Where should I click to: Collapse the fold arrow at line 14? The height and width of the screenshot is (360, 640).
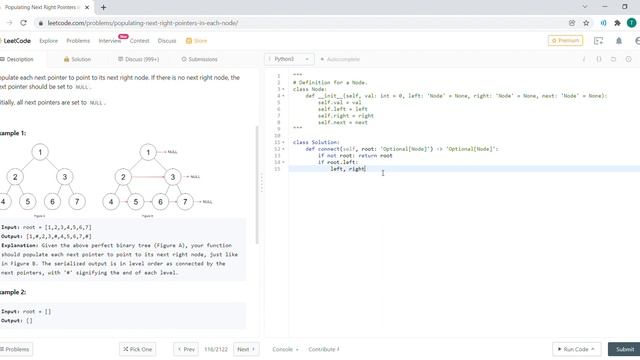pyautogui.click(x=284, y=162)
